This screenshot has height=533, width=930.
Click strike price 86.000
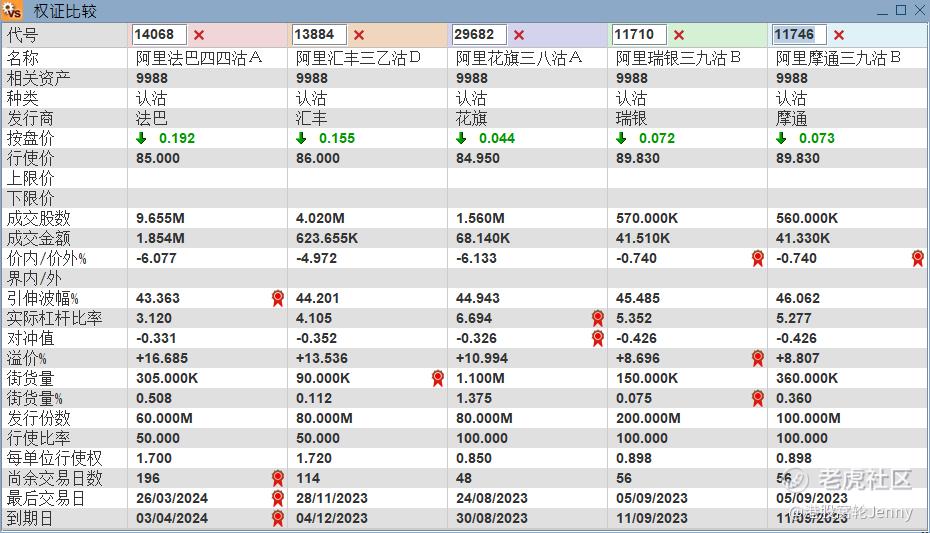click(x=318, y=158)
